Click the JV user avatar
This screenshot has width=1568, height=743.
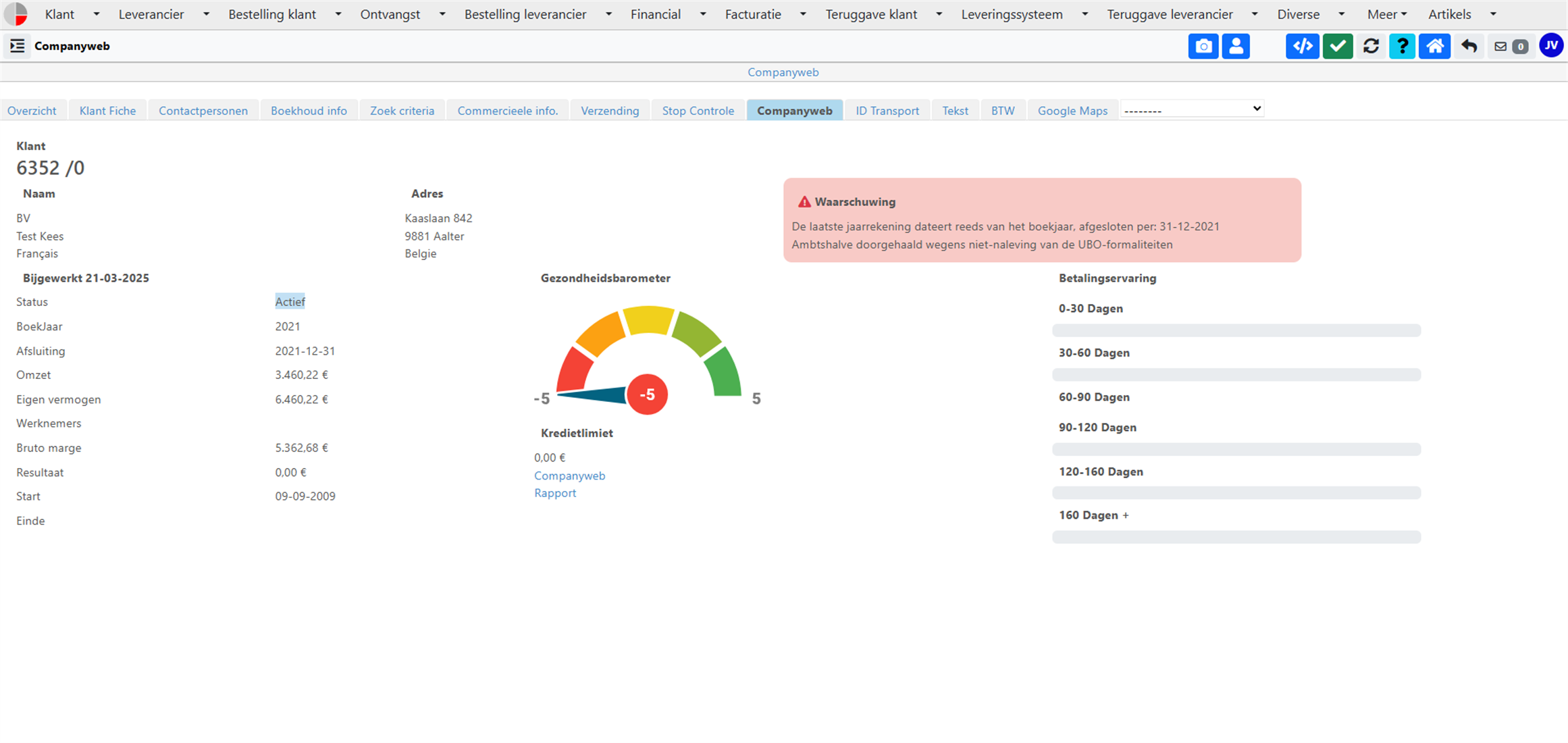pos(1551,45)
